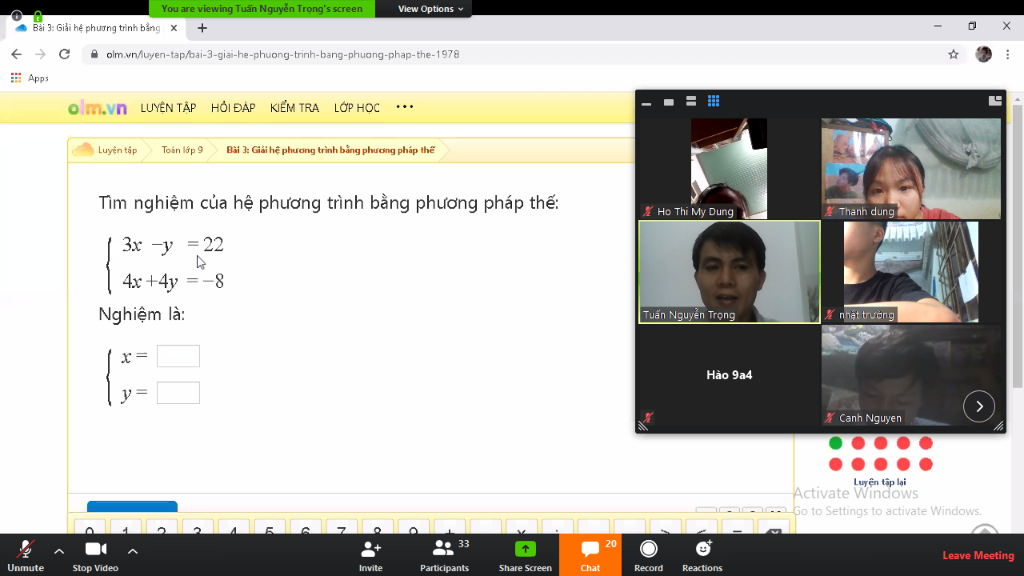
Task: Switch video panel to single speaker view
Action: click(669, 102)
